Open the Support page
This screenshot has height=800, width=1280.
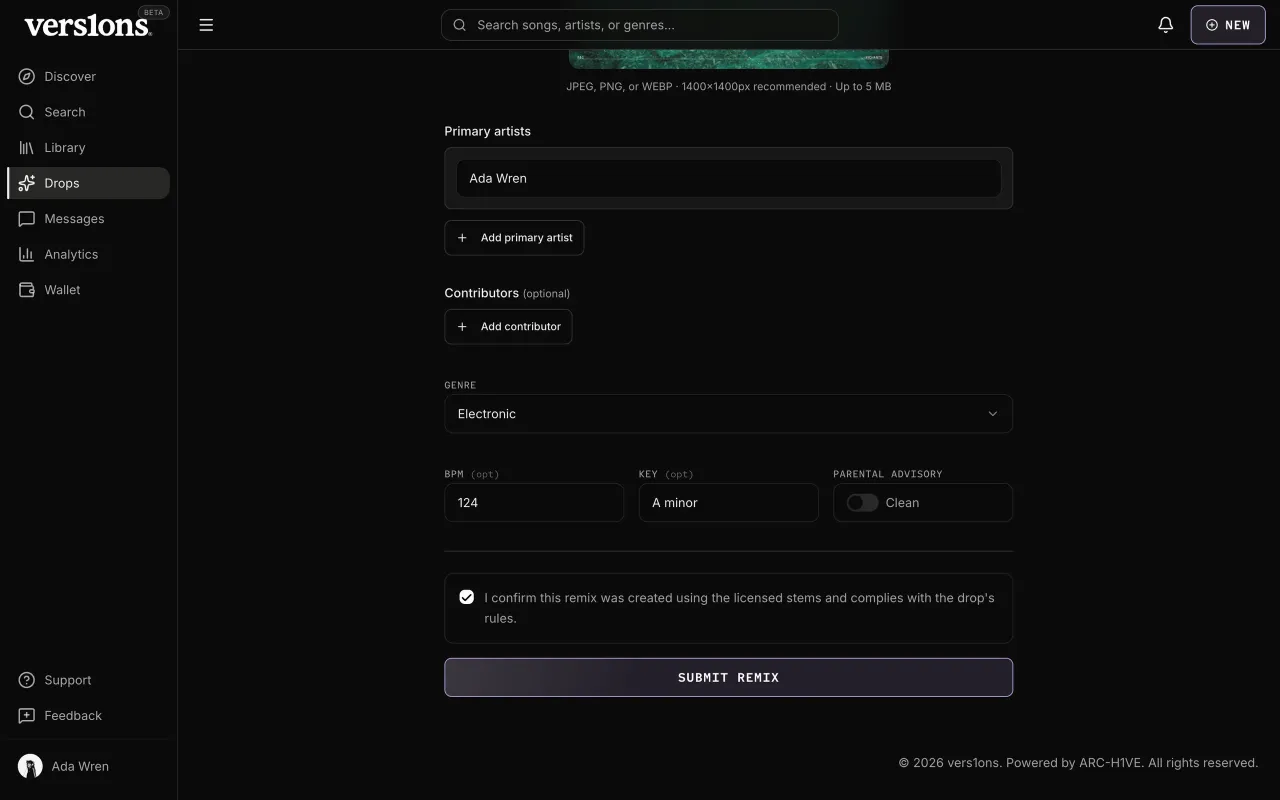88,680
